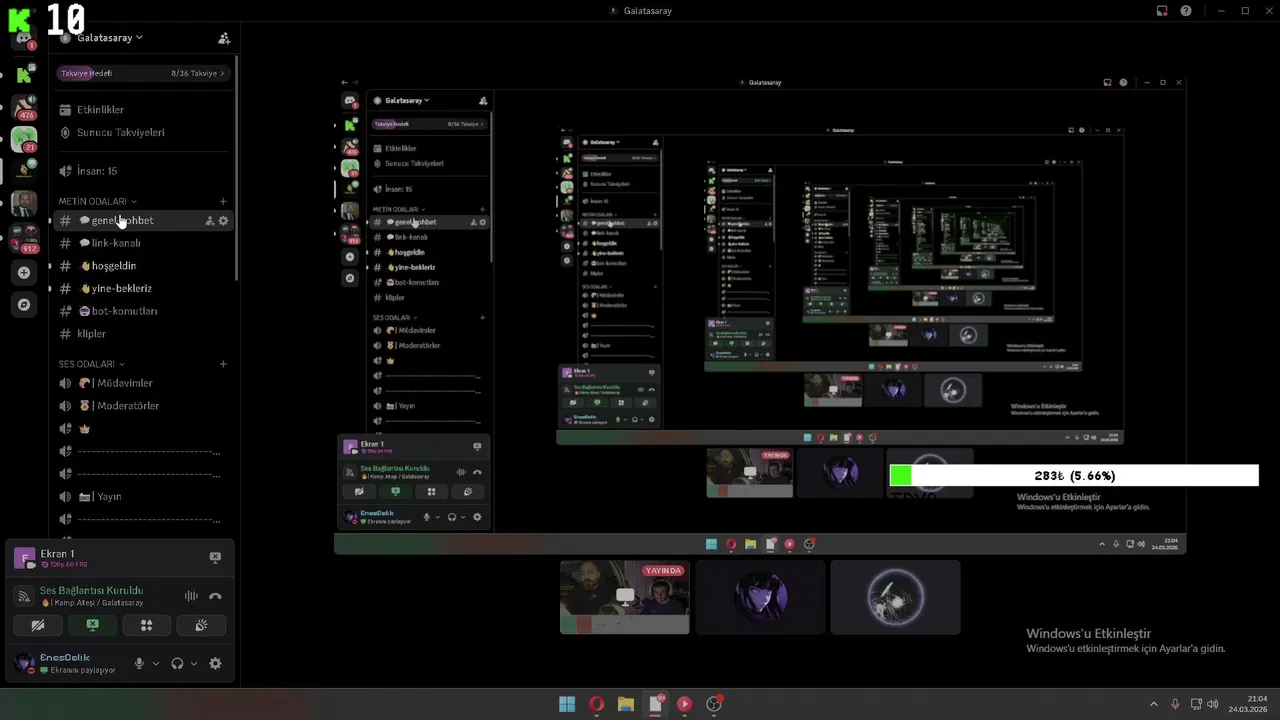Open the inbox icon in the title bar

tap(1162, 11)
